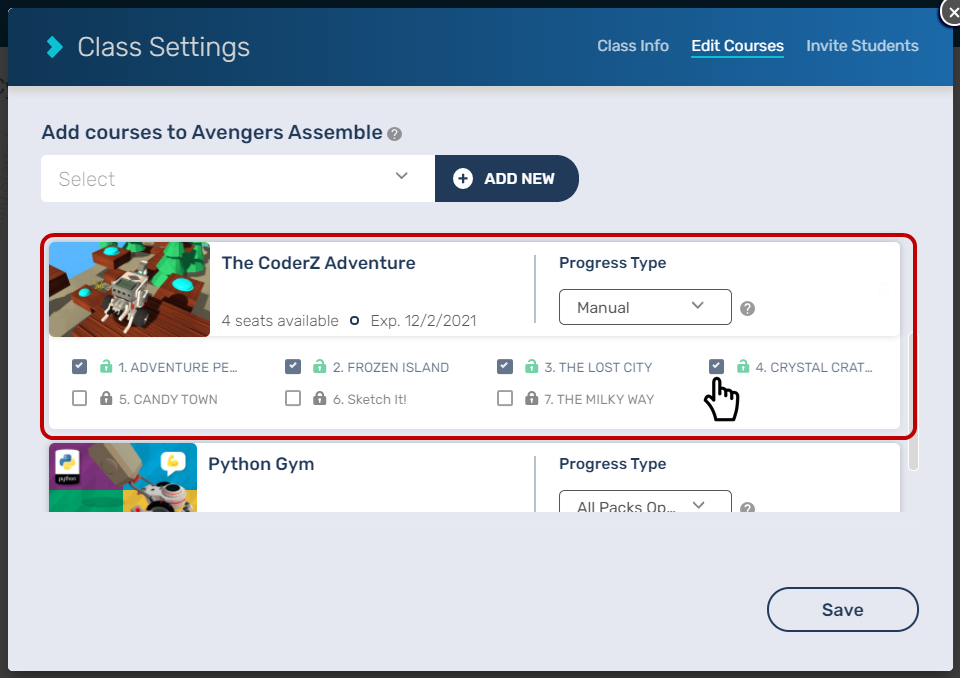Select the Edit Courses tab
The height and width of the screenshot is (678, 960).
[x=737, y=46]
